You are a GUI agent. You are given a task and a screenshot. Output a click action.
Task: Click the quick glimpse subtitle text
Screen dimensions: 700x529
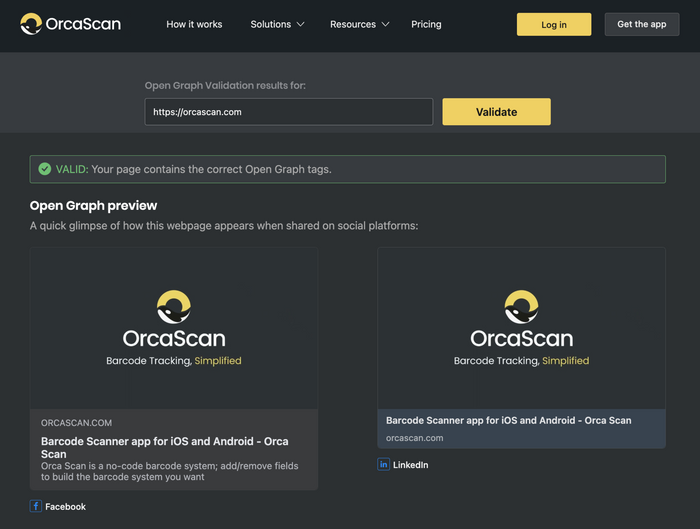click(224, 225)
